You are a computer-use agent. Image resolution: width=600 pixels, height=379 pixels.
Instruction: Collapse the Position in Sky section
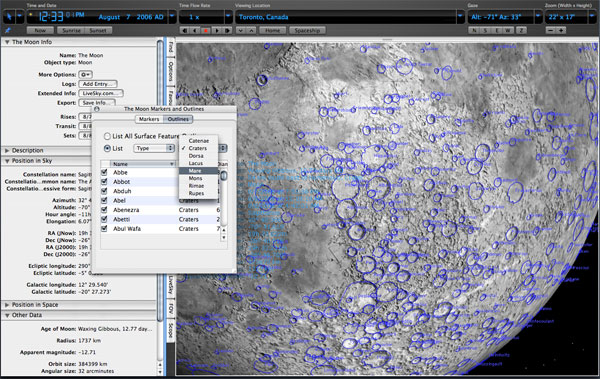coord(7,161)
